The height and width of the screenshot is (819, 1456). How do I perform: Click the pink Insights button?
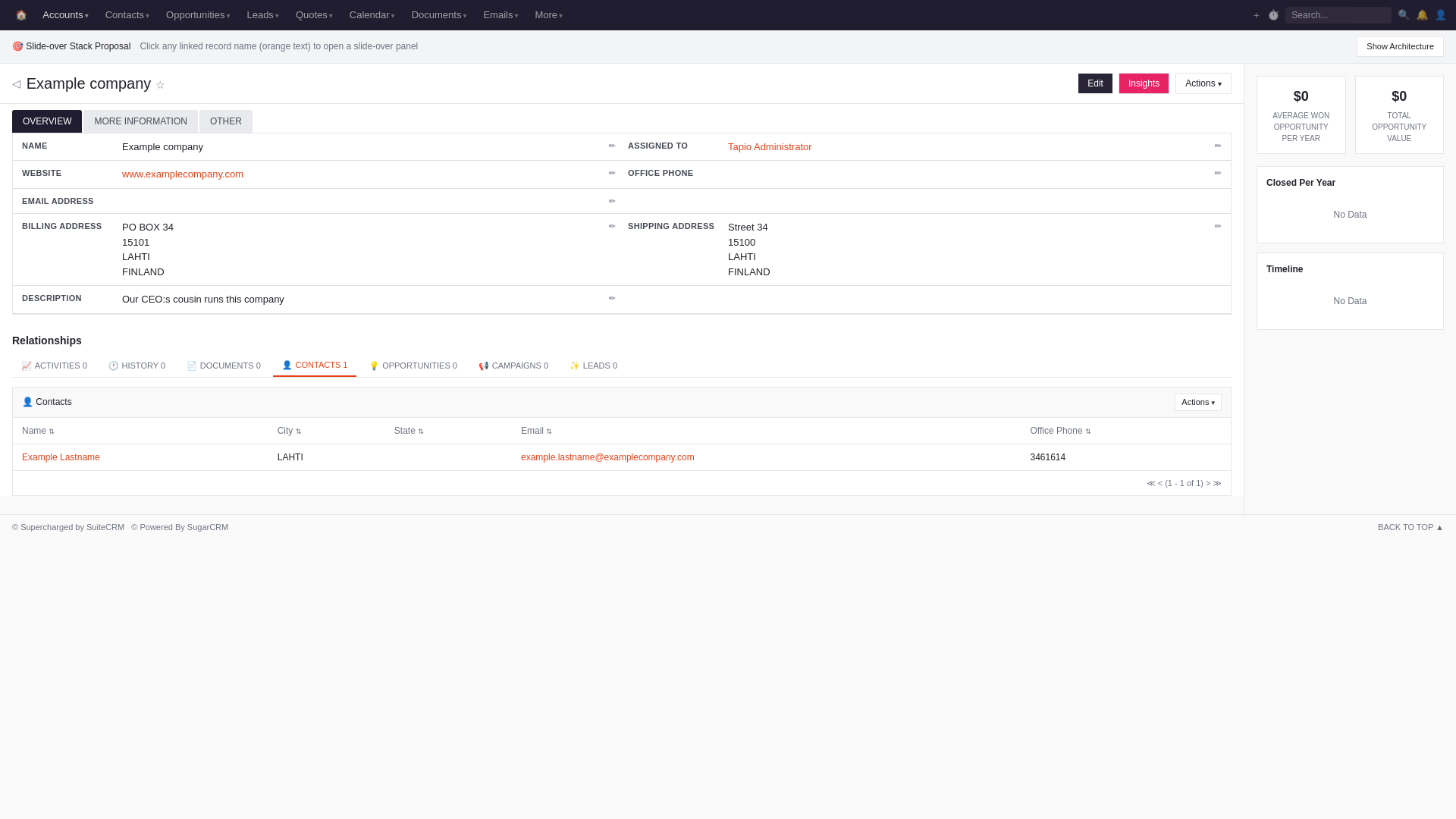(x=1143, y=83)
